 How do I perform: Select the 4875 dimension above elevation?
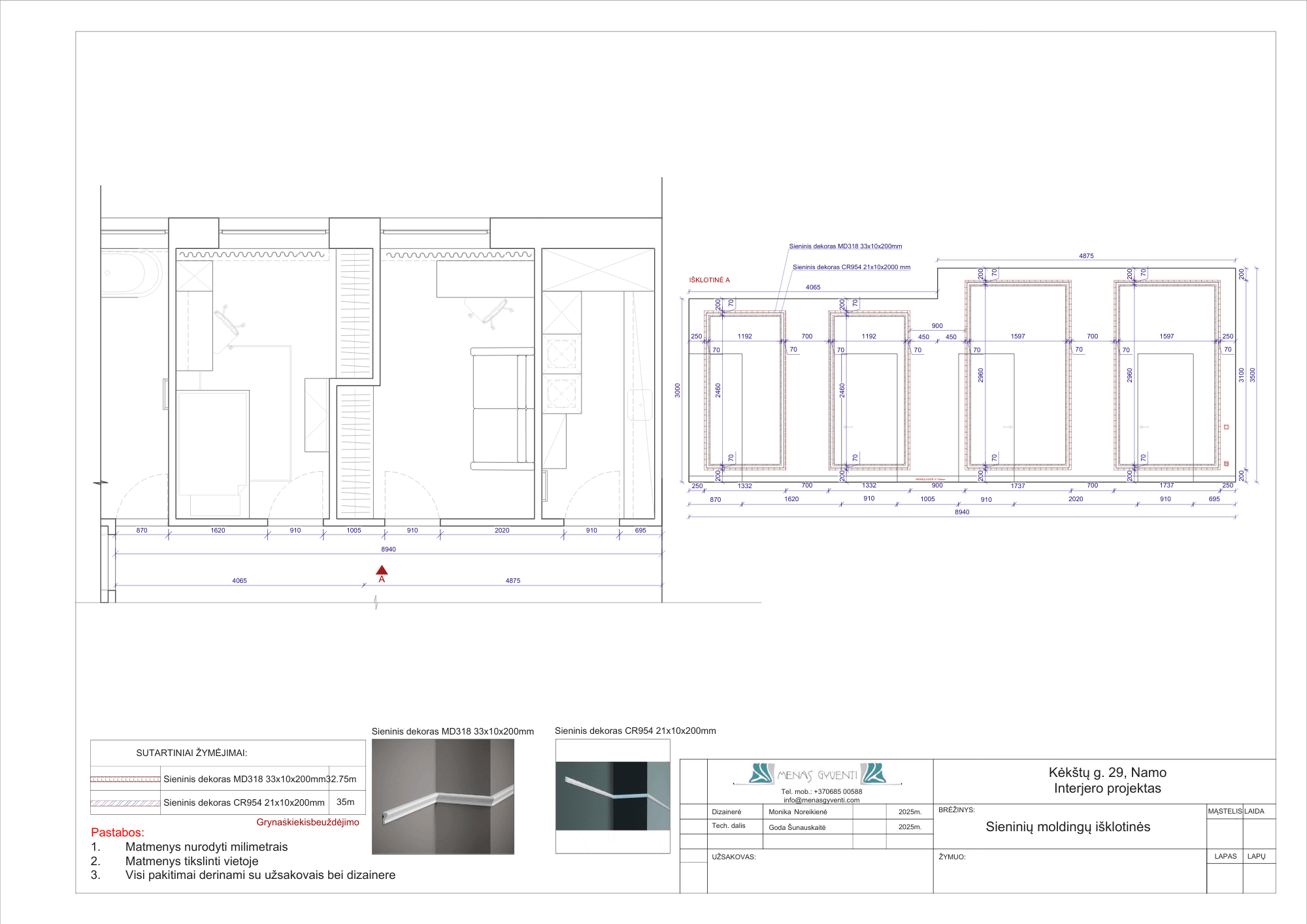coord(1086,256)
